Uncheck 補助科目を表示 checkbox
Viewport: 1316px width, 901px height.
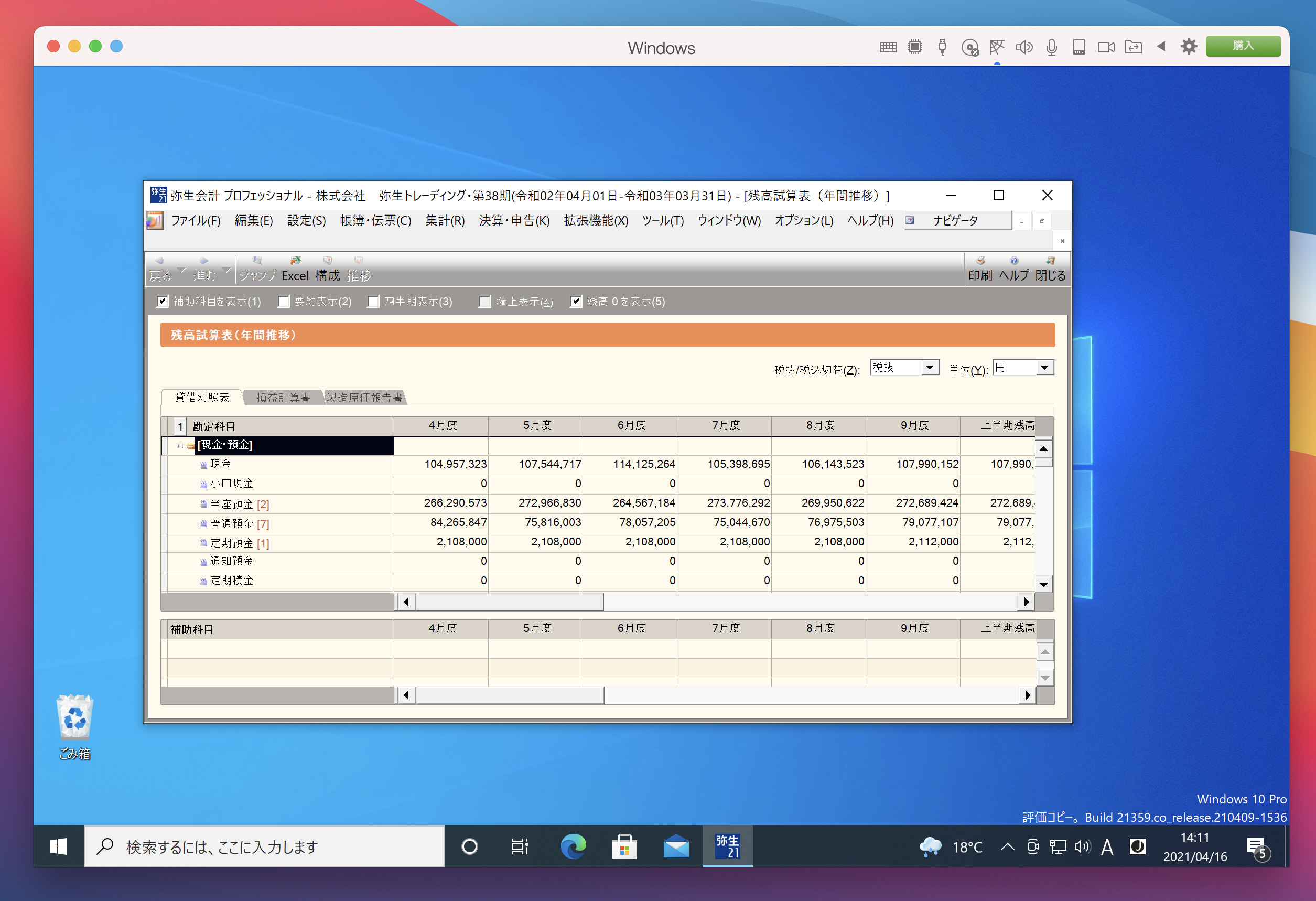pos(163,301)
